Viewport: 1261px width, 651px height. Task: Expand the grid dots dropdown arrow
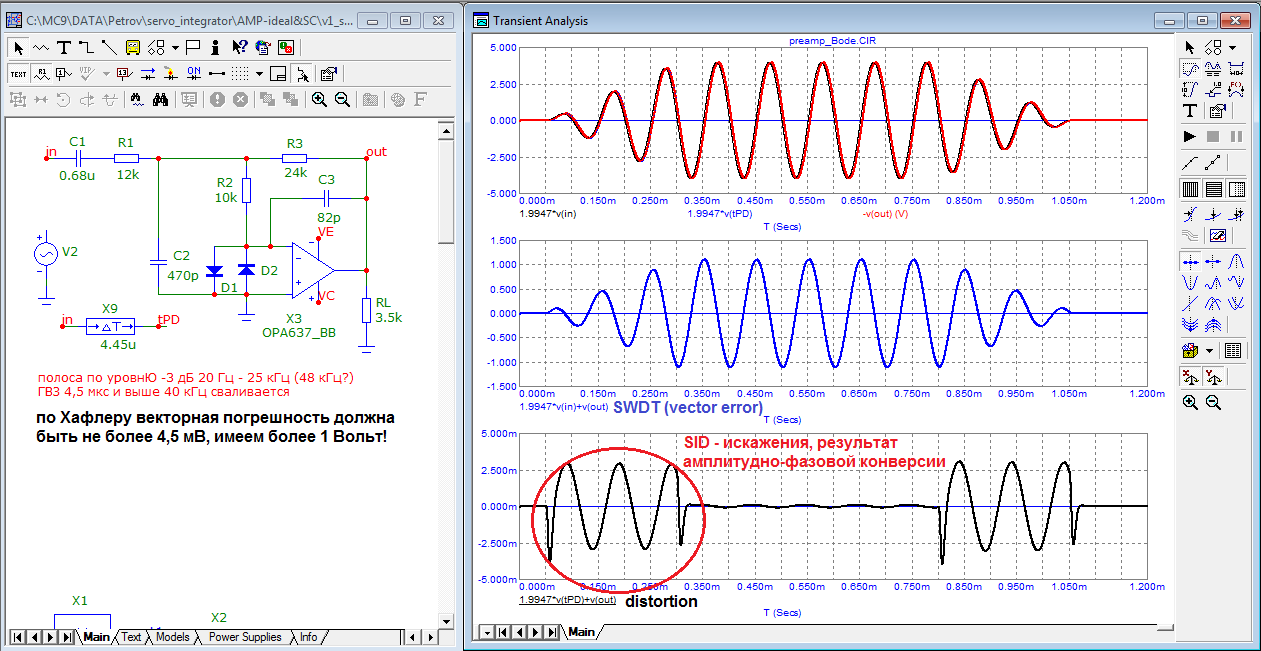click(x=259, y=73)
